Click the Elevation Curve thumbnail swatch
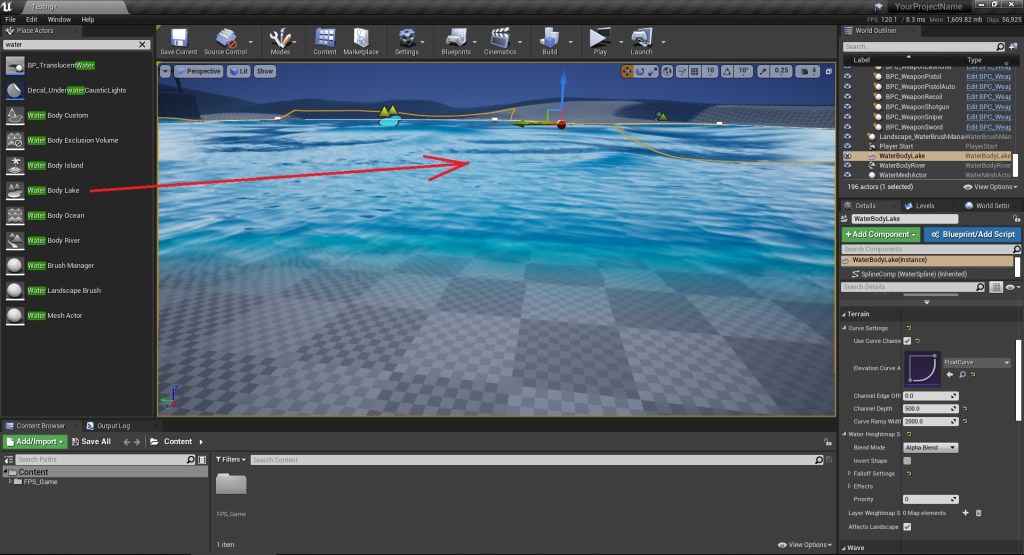This screenshot has height=555, width=1024. point(922,367)
